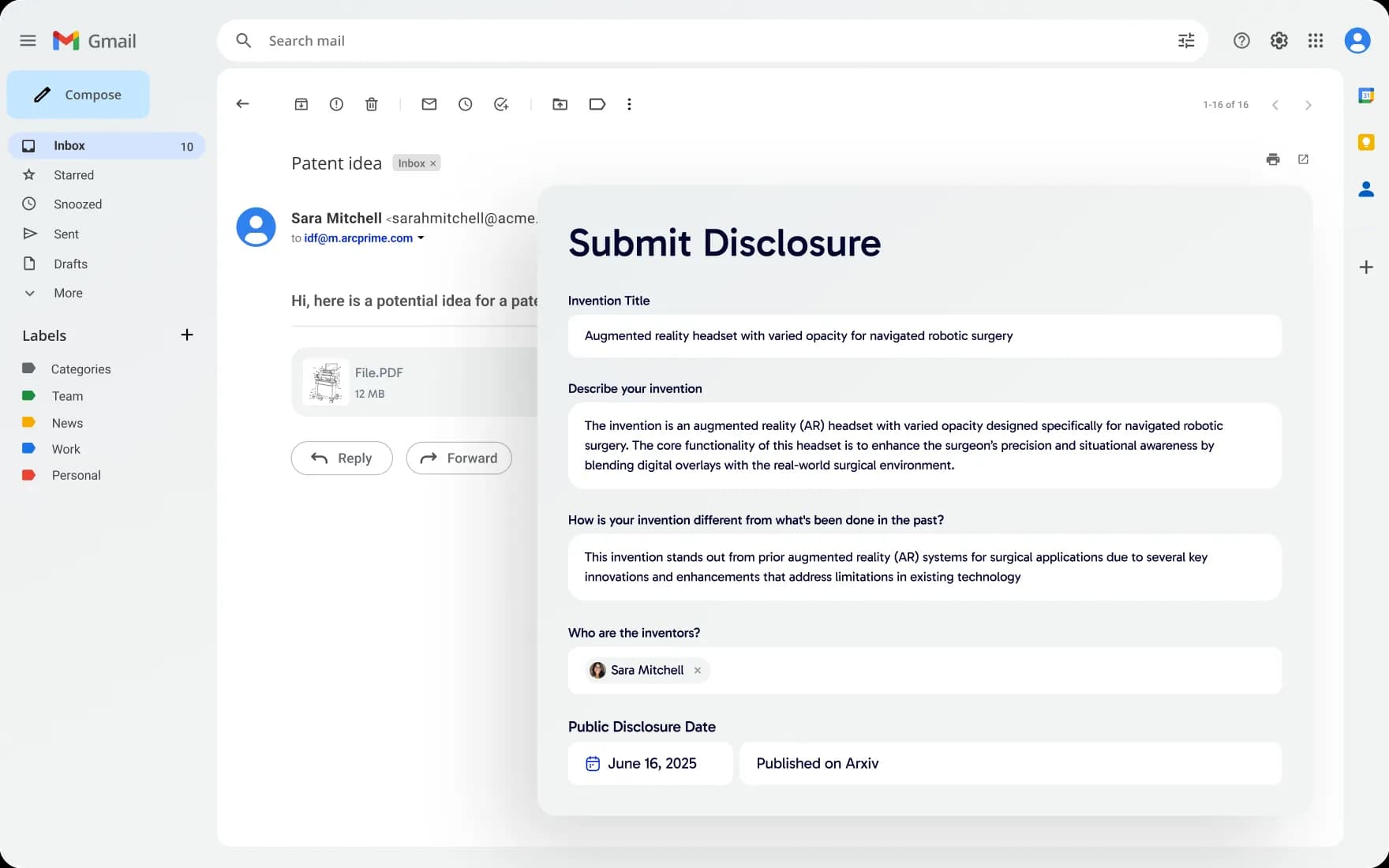Report this email as spam
This screenshot has height=868, width=1389.
[x=336, y=104]
